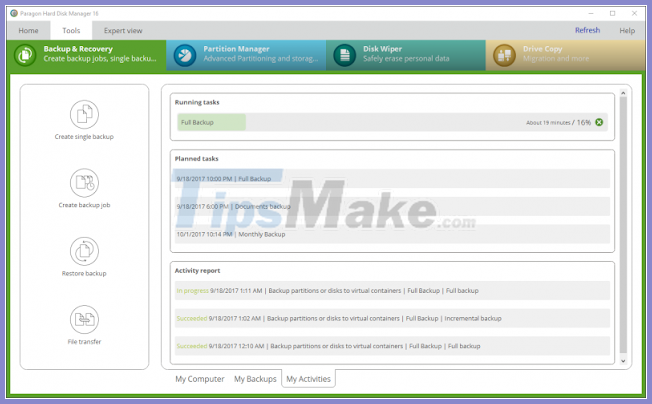
Task: Click the File transfer label
Action: click(x=84, y=342)
